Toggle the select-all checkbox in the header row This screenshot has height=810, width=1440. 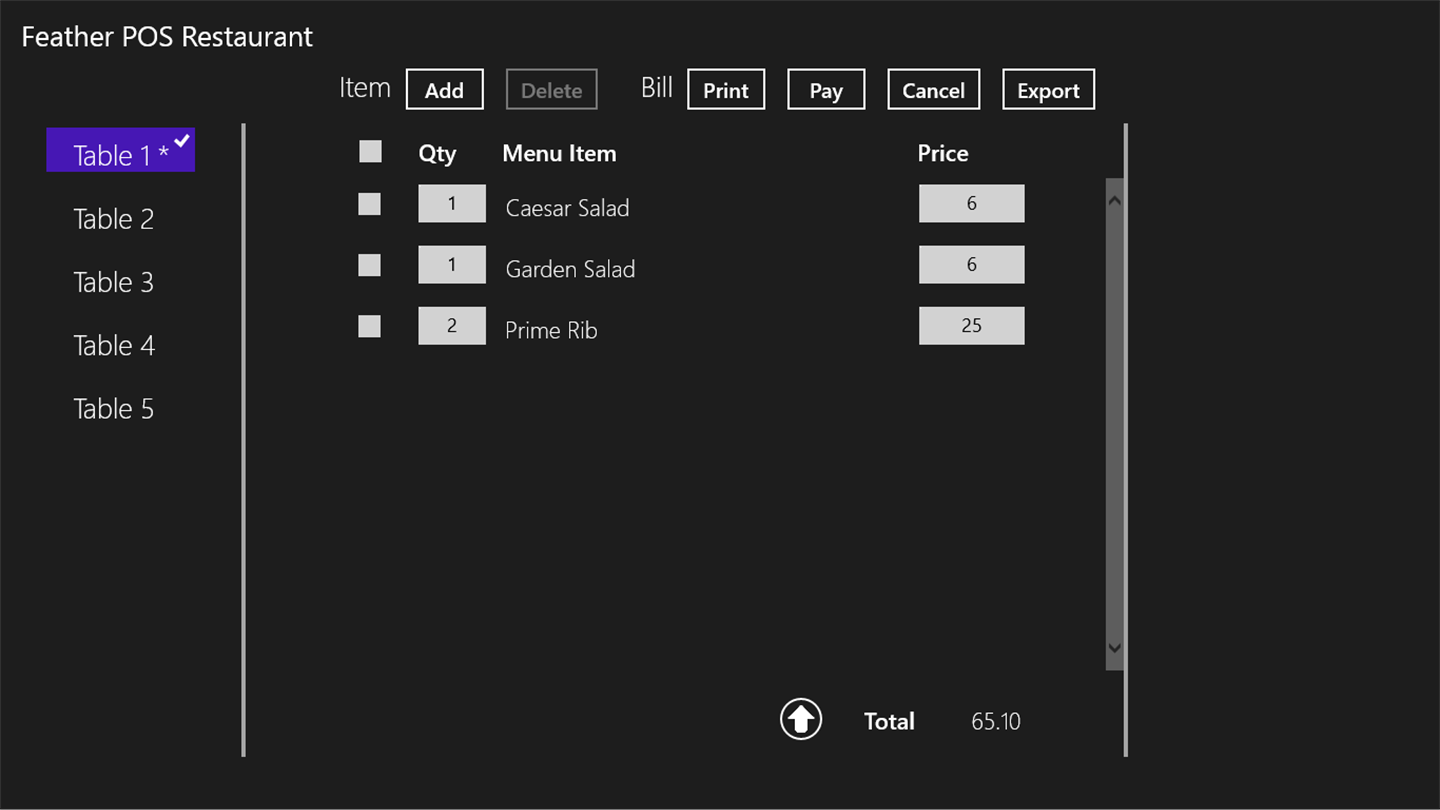[370, 152]
